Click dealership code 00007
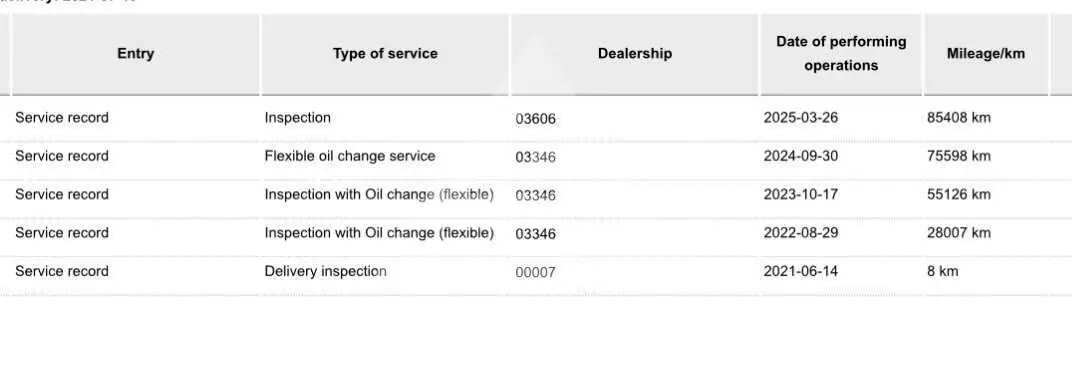The height and width of the screenshot is (380, 1072). click(535, 272)
